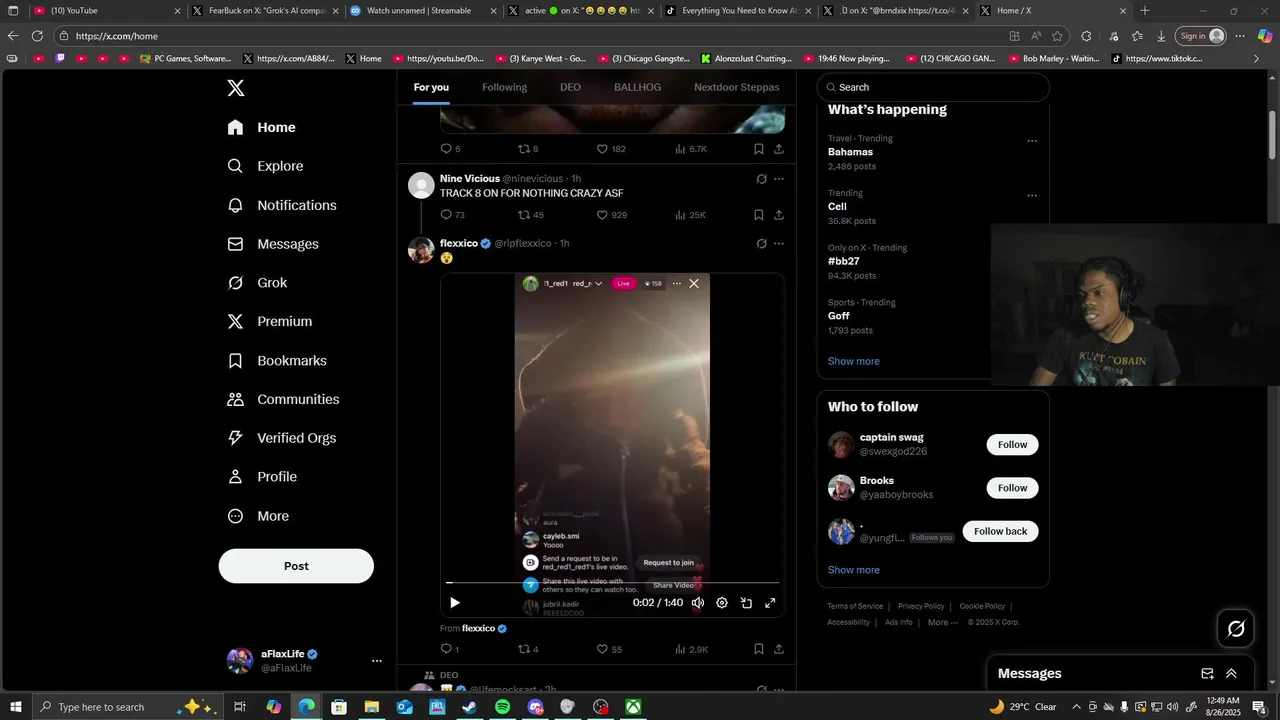Open options for Cell trend

coord(1032,196)
